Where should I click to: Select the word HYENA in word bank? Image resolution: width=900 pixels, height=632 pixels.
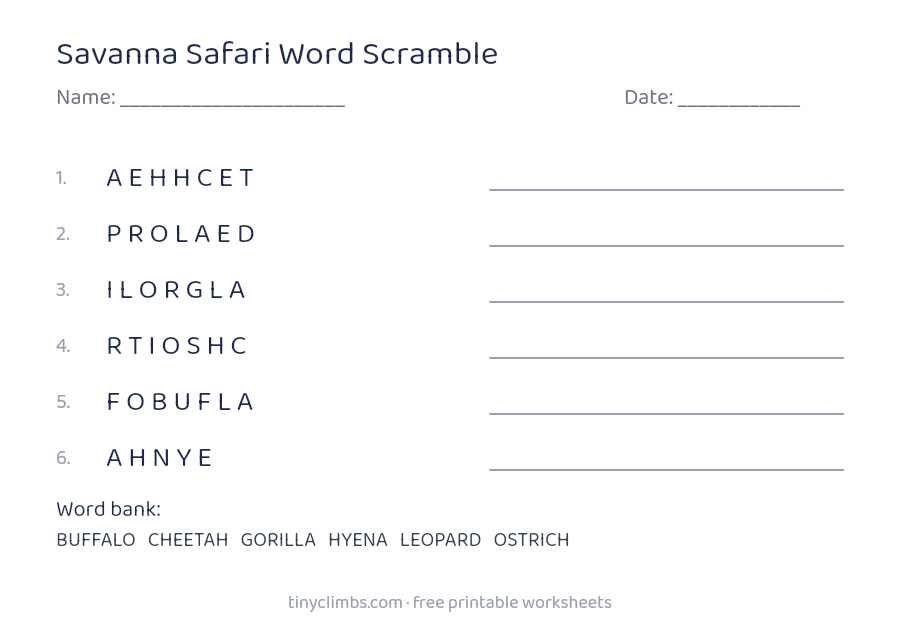(x=358, y=540)
